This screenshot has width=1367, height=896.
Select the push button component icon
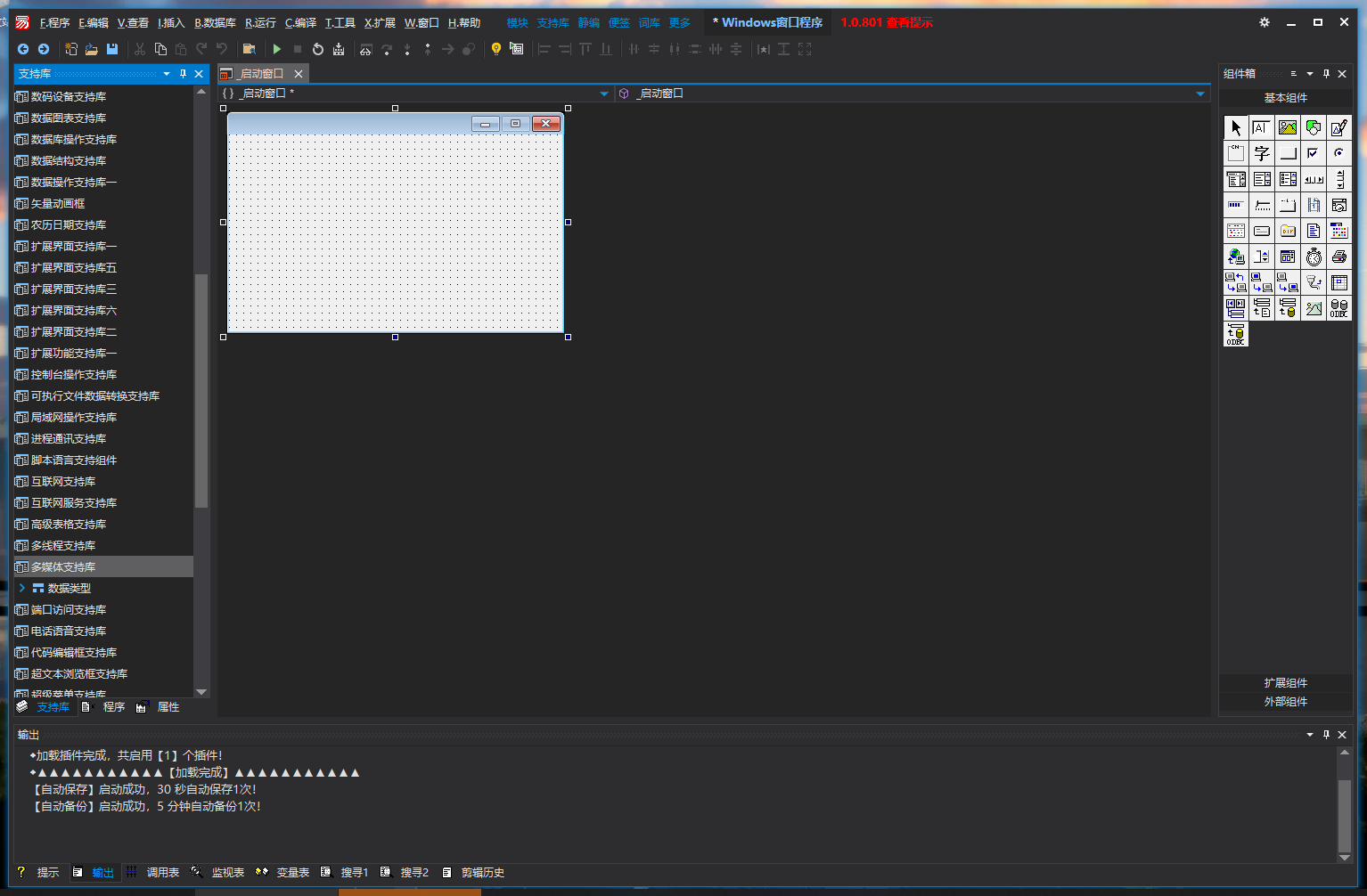click(1288, 153)
